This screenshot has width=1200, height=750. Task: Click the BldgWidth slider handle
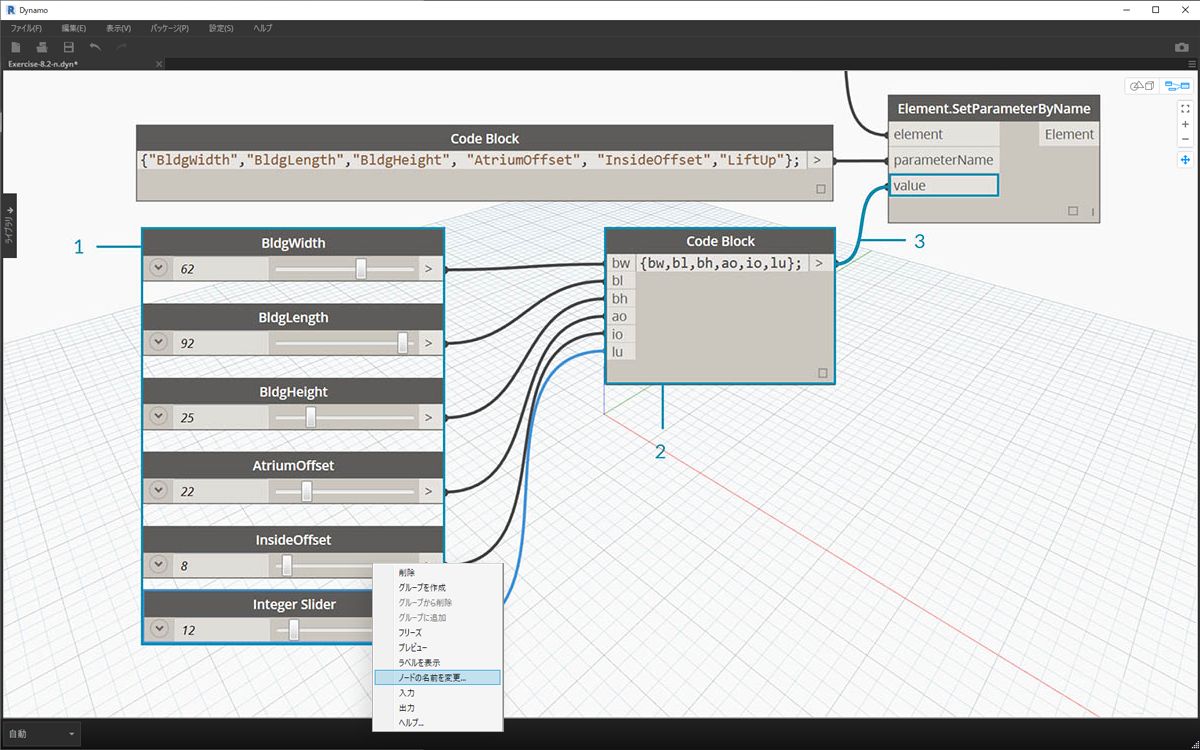(x=361, y=268)
